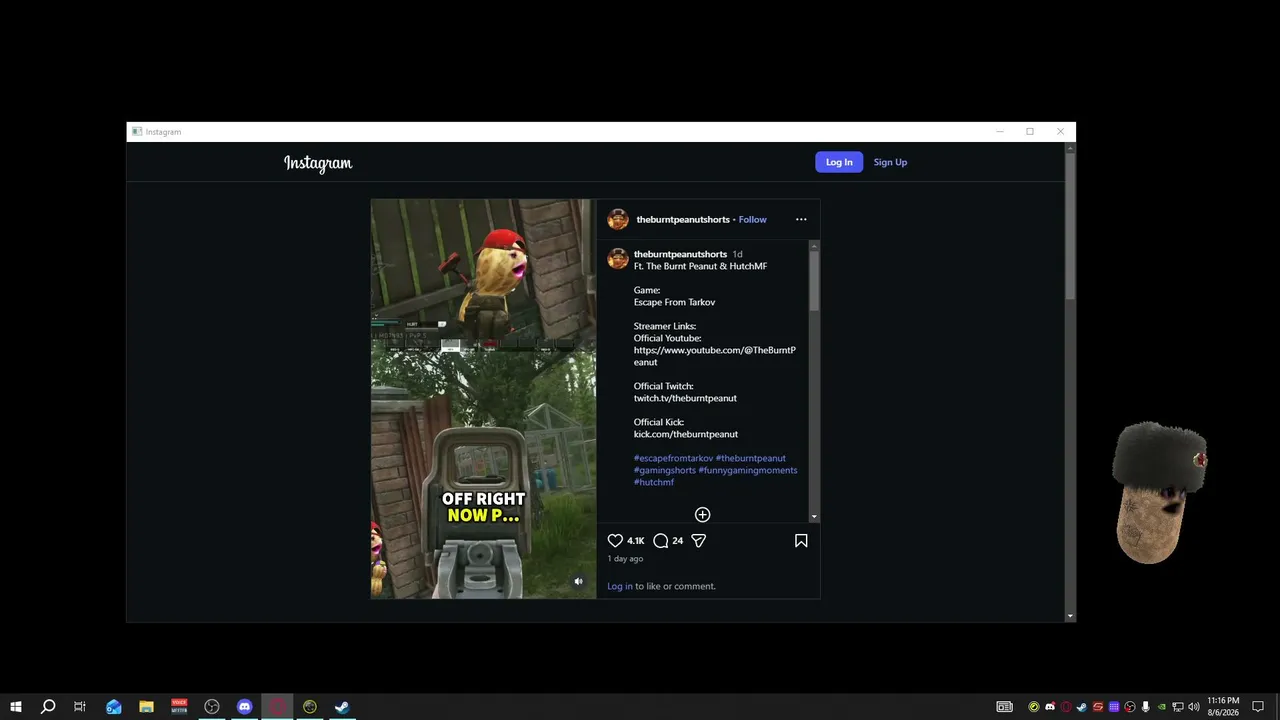
Task: Click the '1 day ago' timestamp
Action: [x=625, y=559]
